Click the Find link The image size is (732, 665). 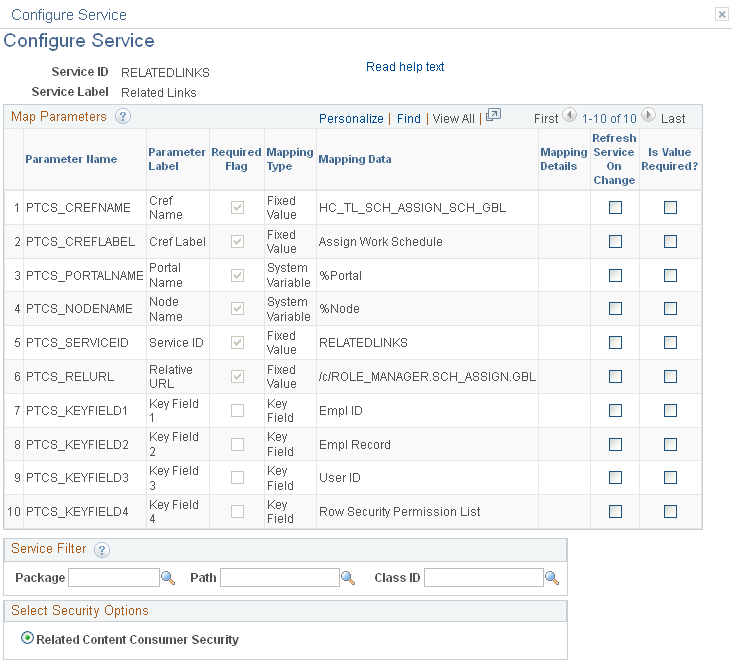408,119
